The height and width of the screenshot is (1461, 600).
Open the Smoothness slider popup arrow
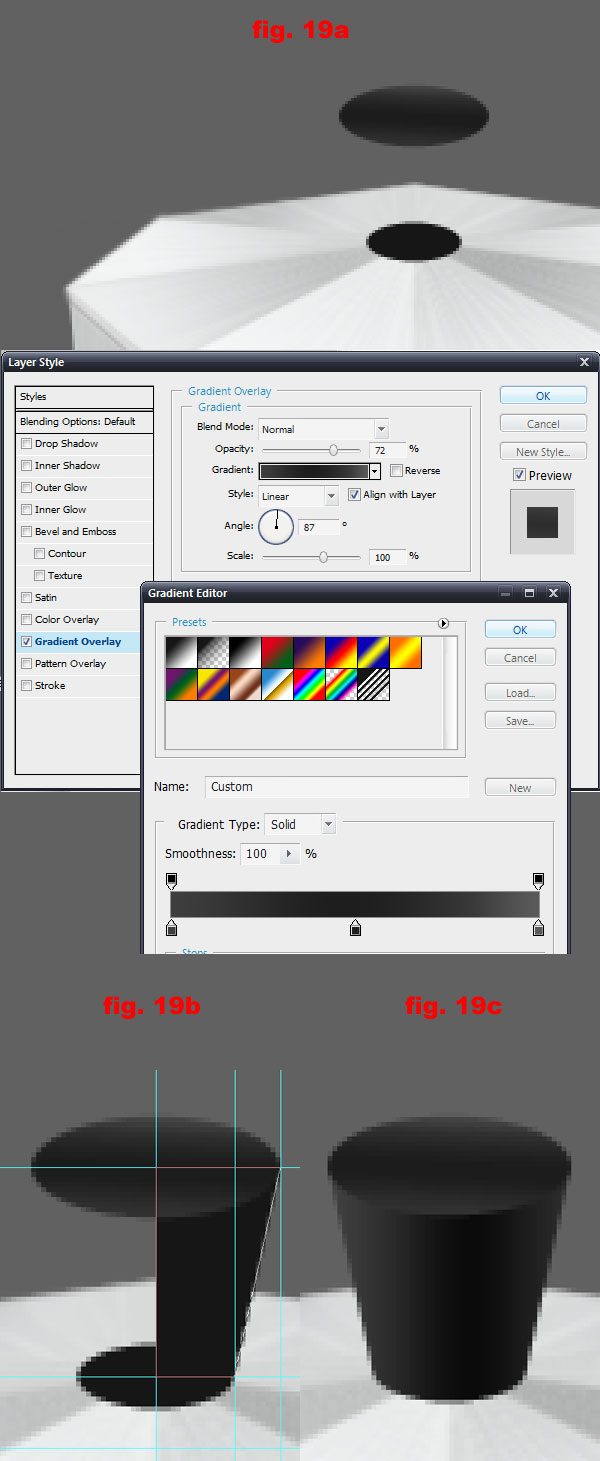coord(289,854)
